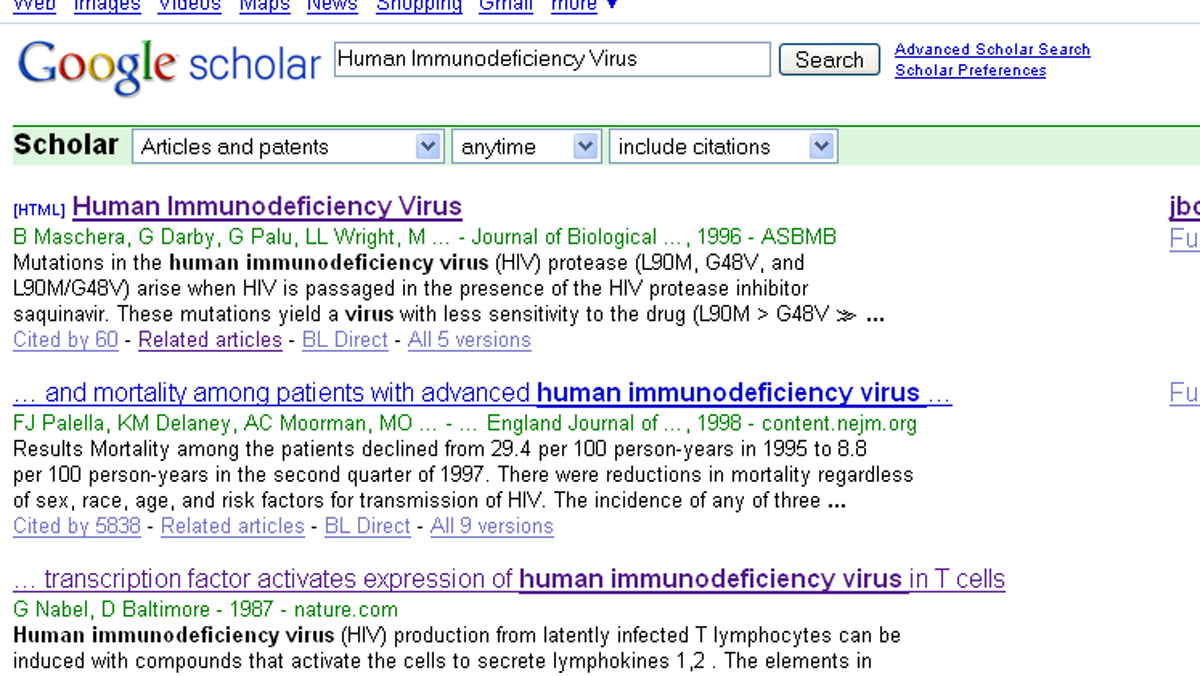Click BL Direct under first result
Viewport: 1200px width, 676px height.
tap(345, 340)
